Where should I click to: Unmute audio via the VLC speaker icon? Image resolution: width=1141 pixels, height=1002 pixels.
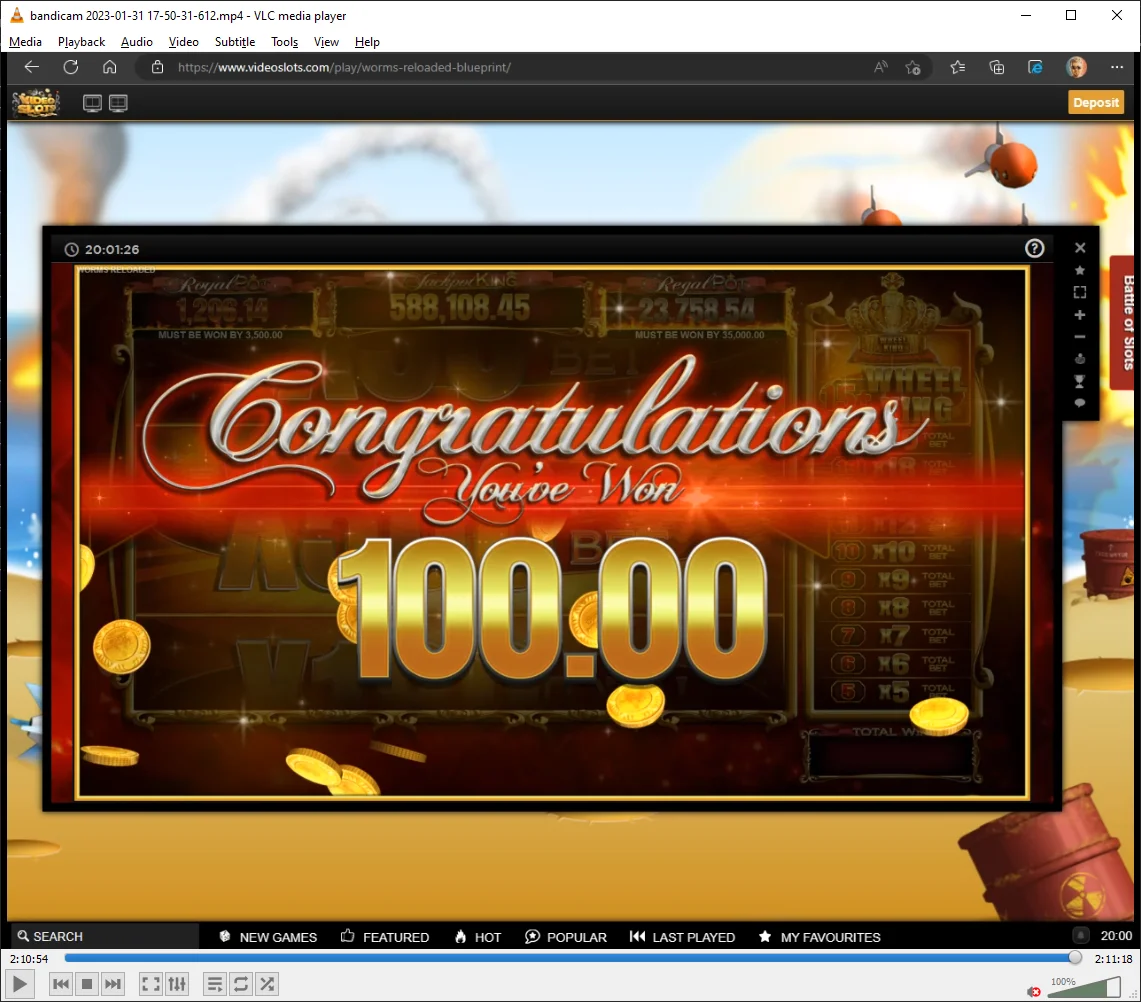click(1033, 991)
